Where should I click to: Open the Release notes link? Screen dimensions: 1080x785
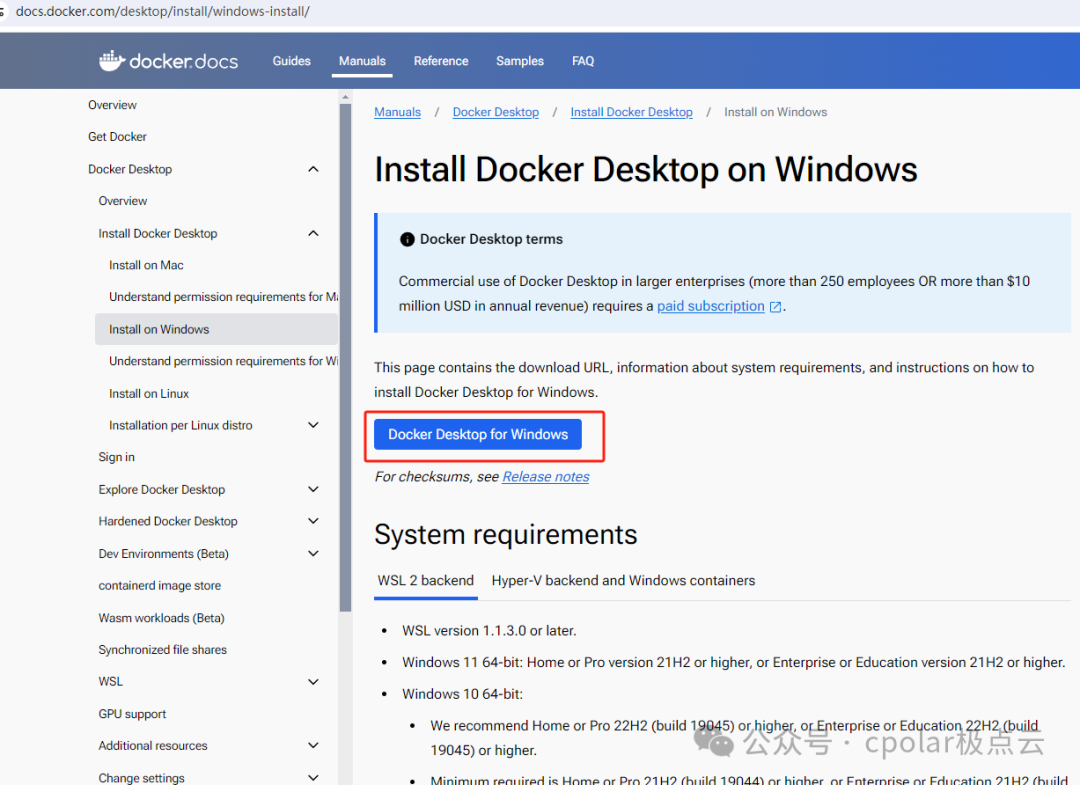(546, 477)
